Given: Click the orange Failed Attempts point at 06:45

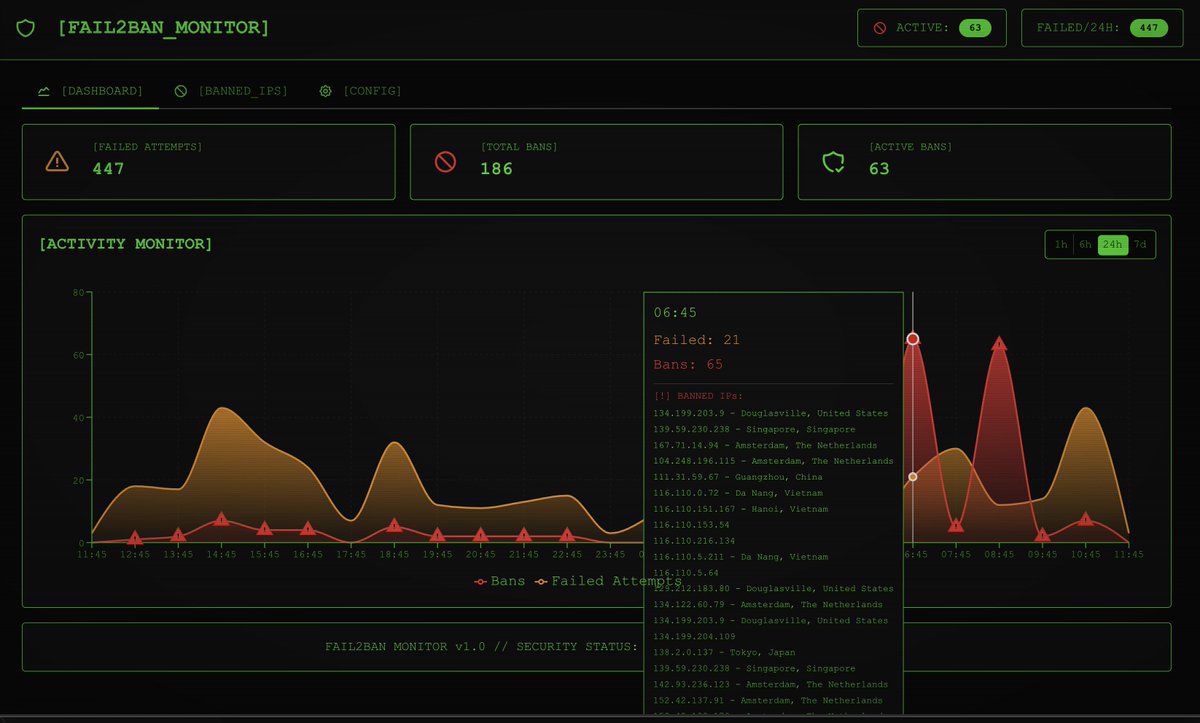Looking at the screenshot, I should tap(913, 477).
